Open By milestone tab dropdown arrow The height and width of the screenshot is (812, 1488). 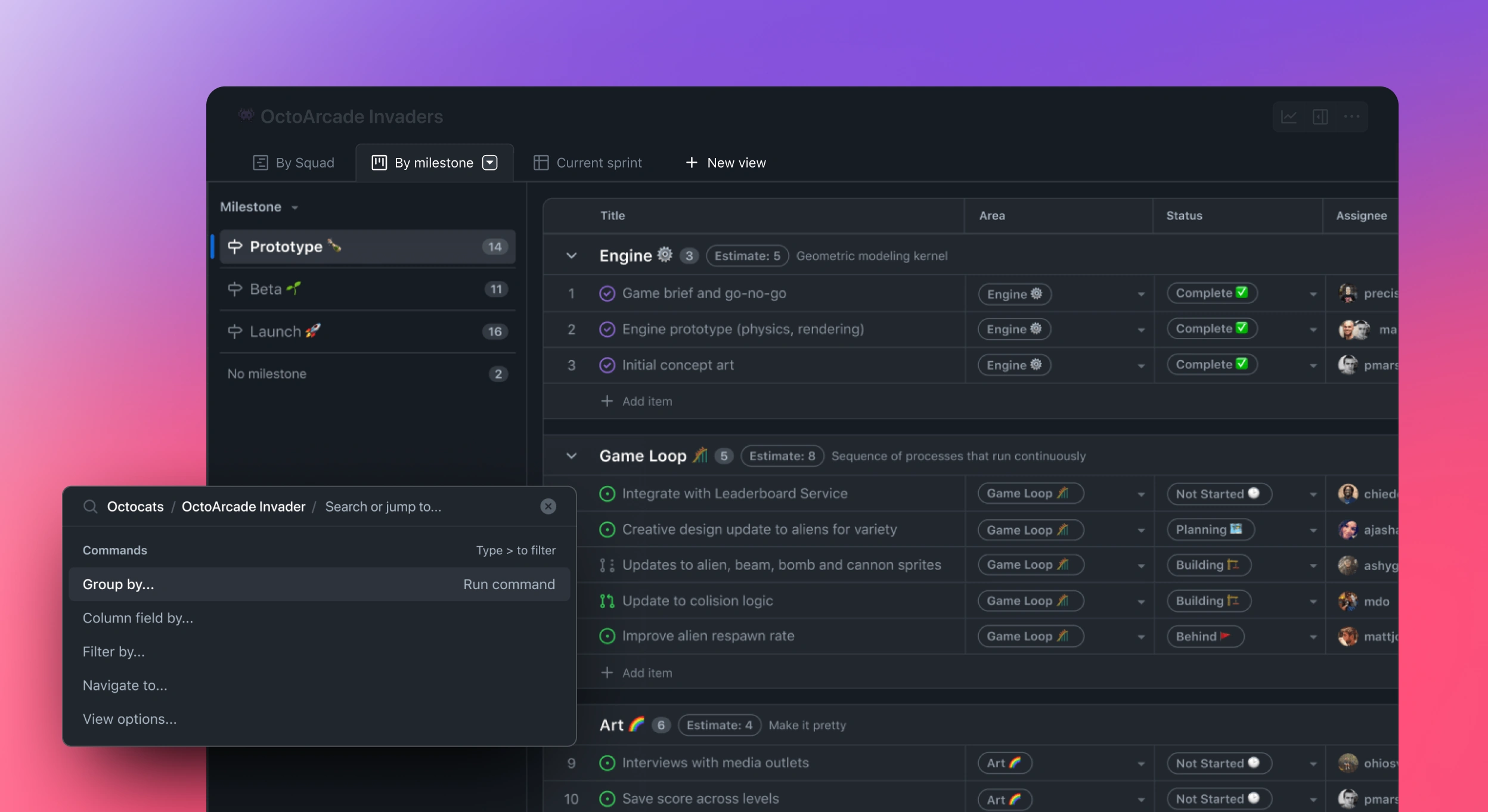click(x=490, y=163)
